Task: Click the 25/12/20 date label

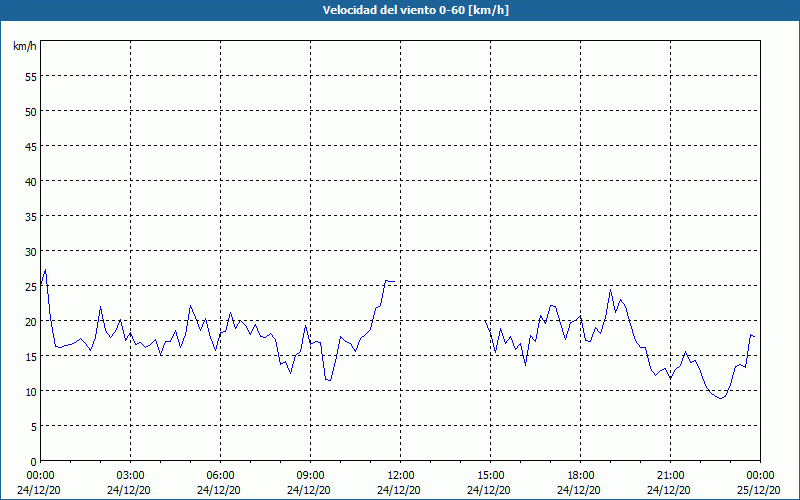Action: 759,490
